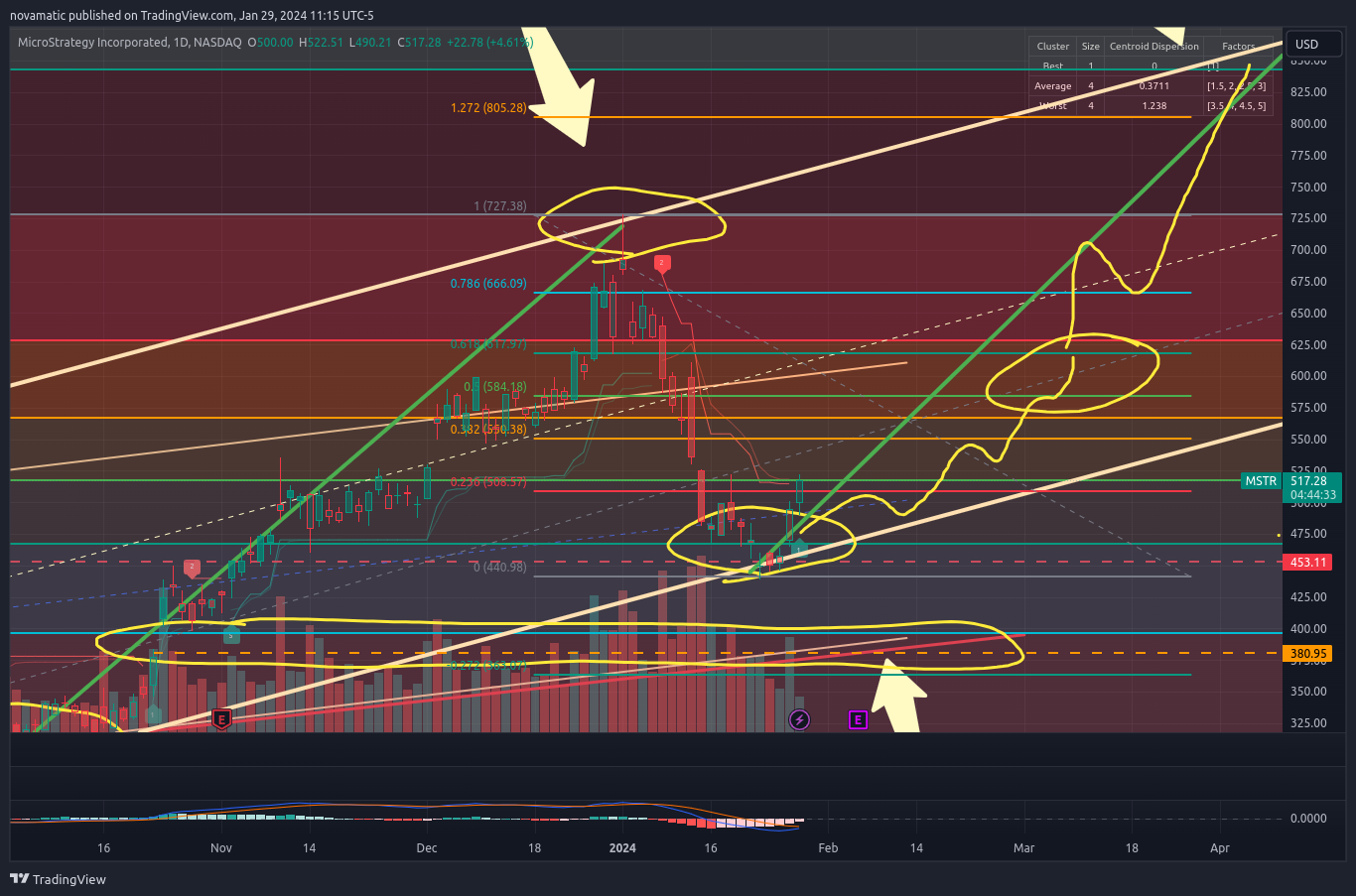Click the 650.00 price axis label

pos(1308,314)
